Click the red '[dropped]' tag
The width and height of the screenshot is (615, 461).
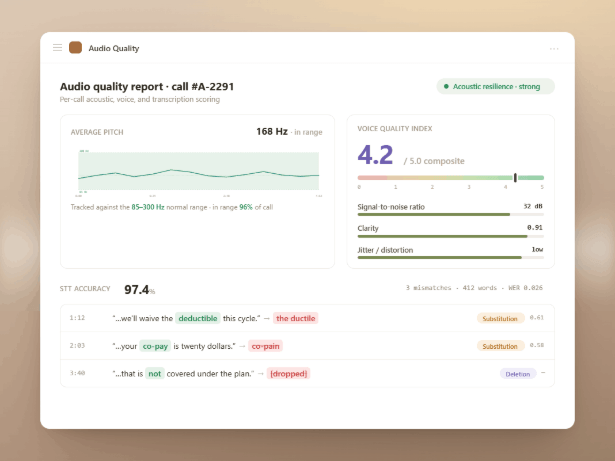288,374
